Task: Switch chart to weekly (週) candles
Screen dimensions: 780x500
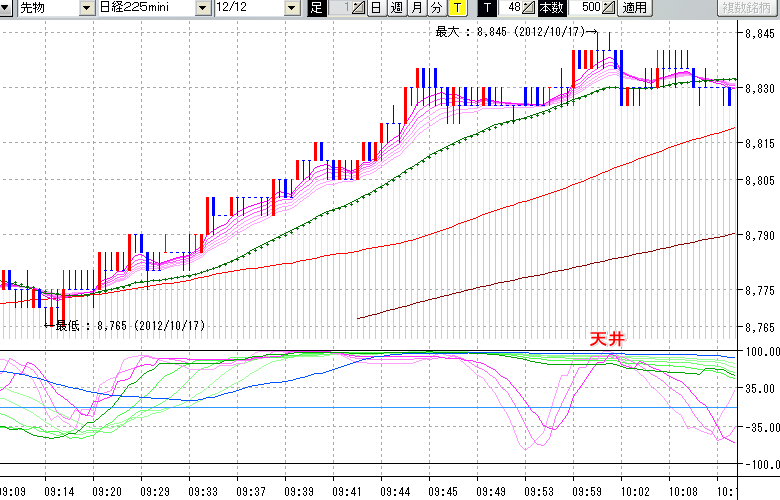Action: click(x=396, y=8)
